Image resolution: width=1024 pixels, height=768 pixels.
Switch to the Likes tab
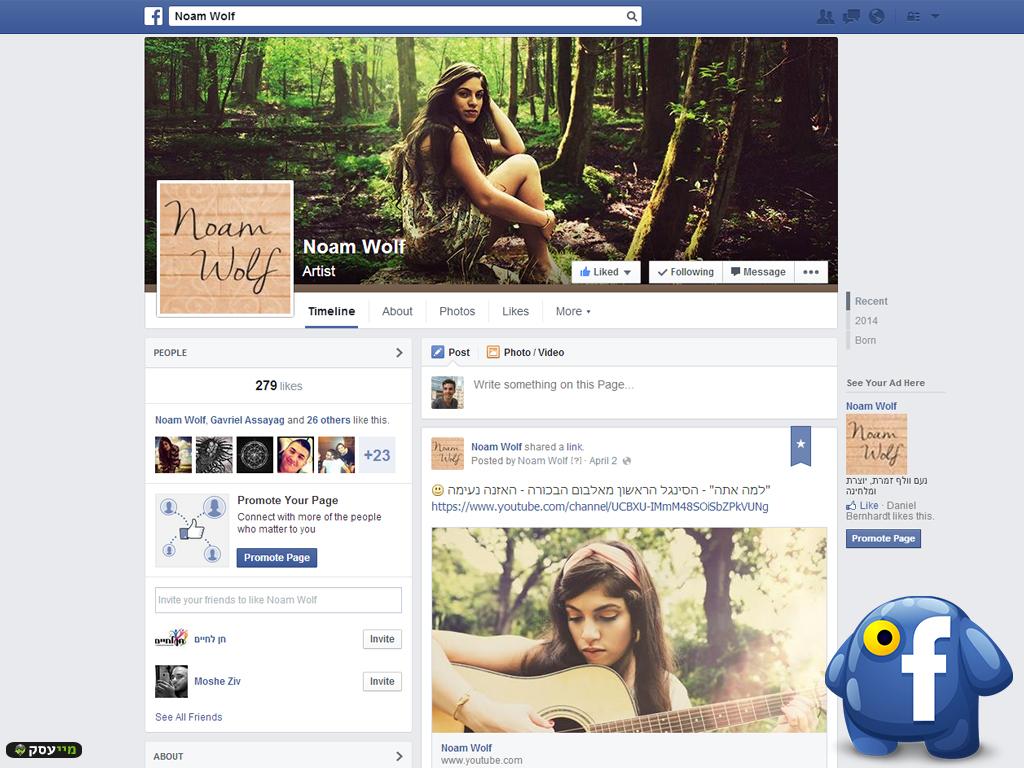pyautogui.click(x=515, y=312)
